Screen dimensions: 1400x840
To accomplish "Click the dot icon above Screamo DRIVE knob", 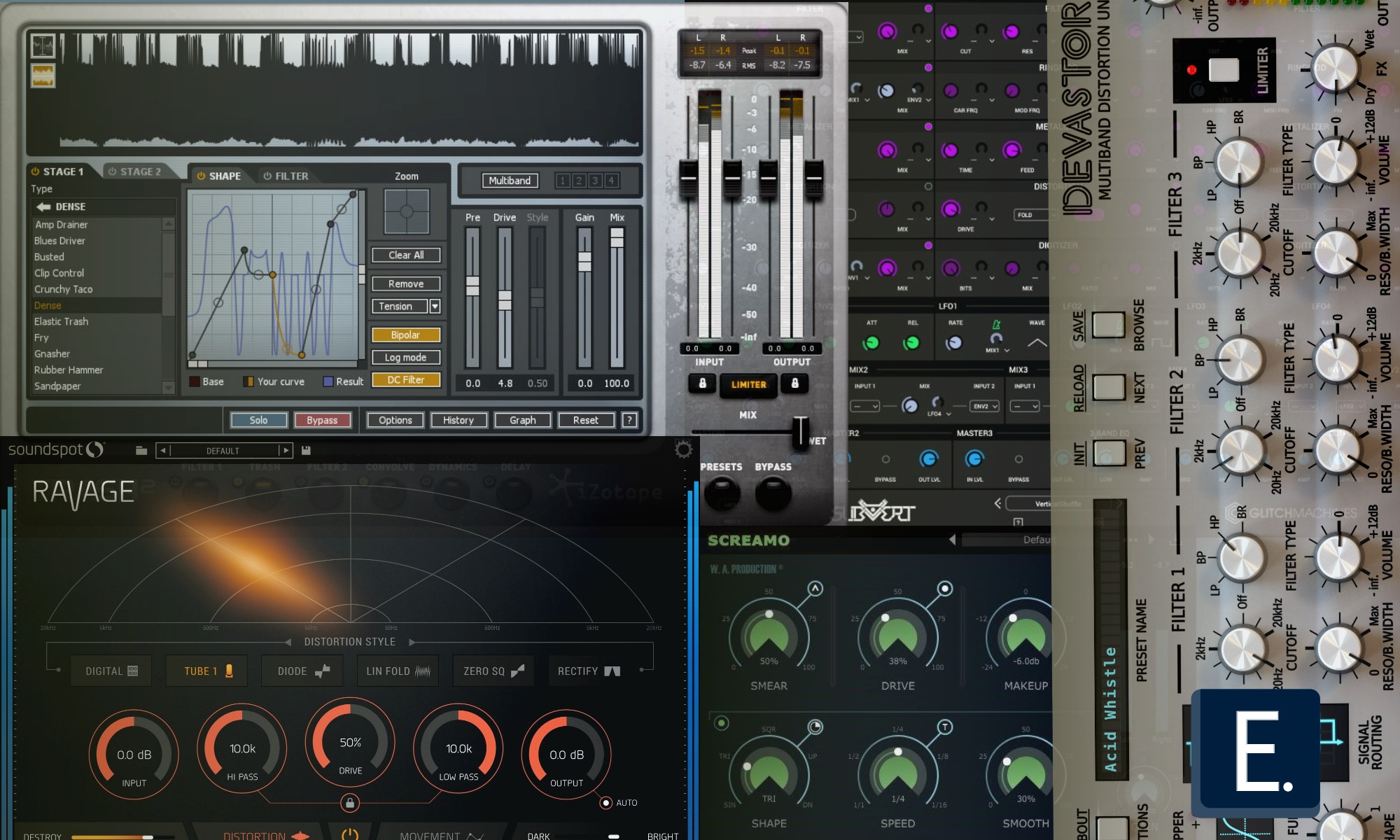I will 944,589.
